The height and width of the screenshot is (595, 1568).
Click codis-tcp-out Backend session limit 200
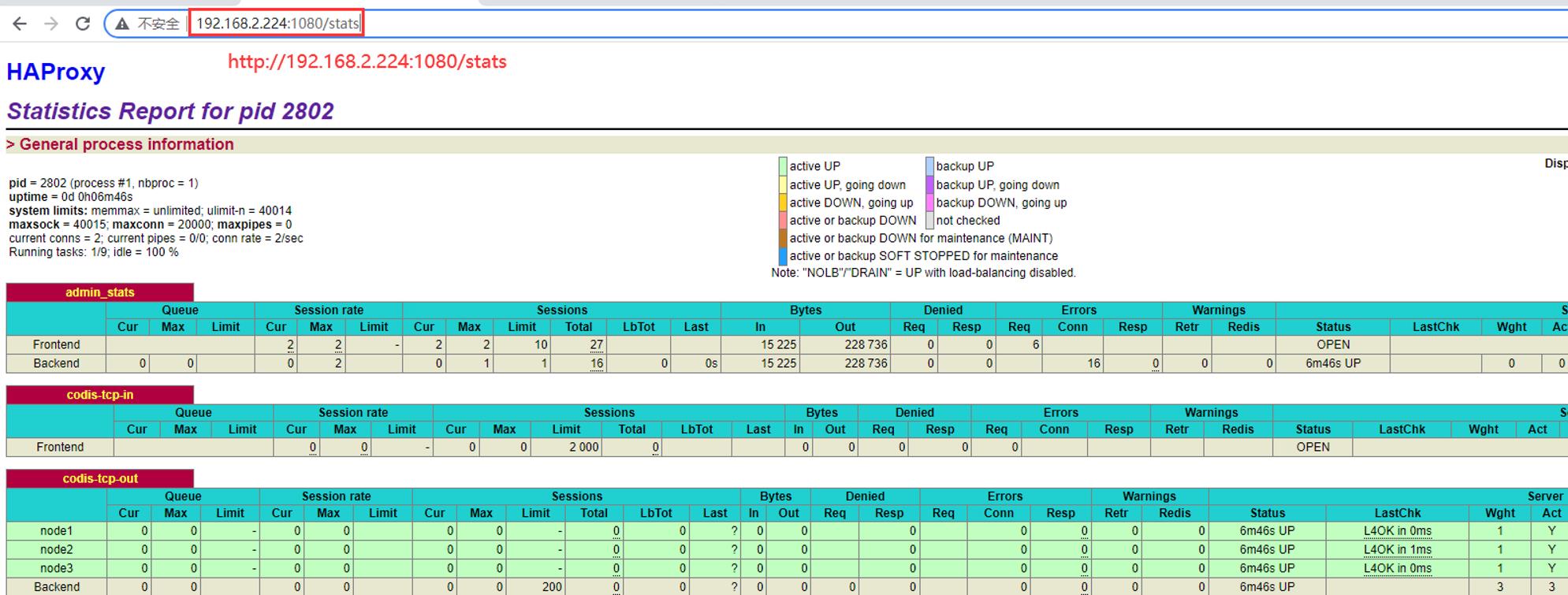[552, 587]
